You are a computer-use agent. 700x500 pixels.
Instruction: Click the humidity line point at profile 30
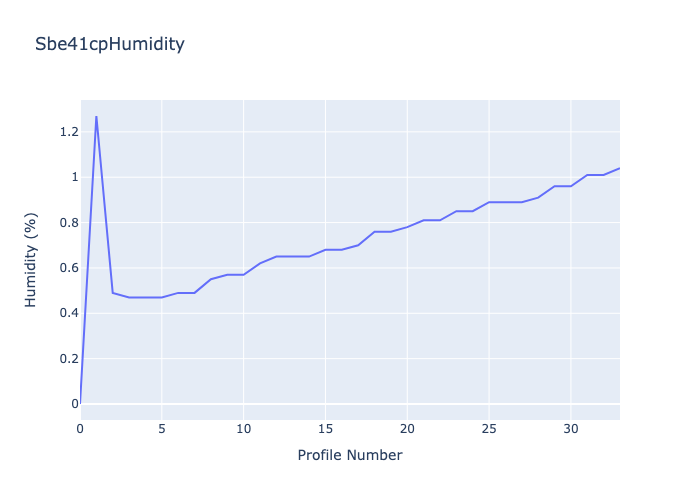570,186
